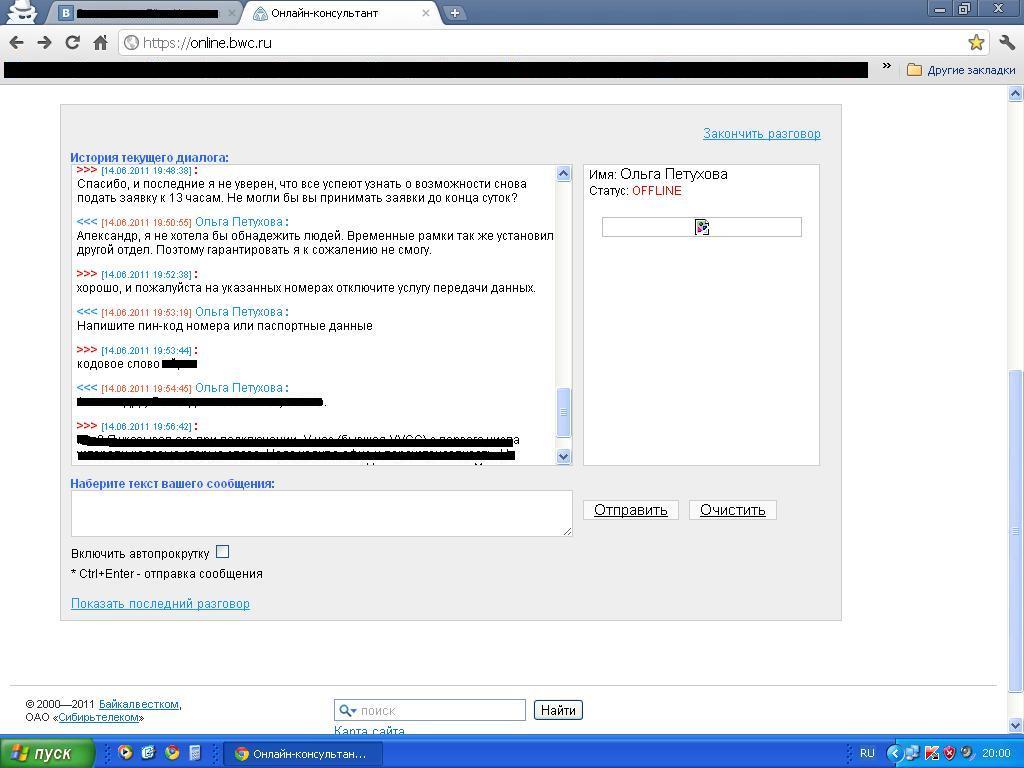
Task: Click the browser Forward arrow
Action: click(44, 43)
